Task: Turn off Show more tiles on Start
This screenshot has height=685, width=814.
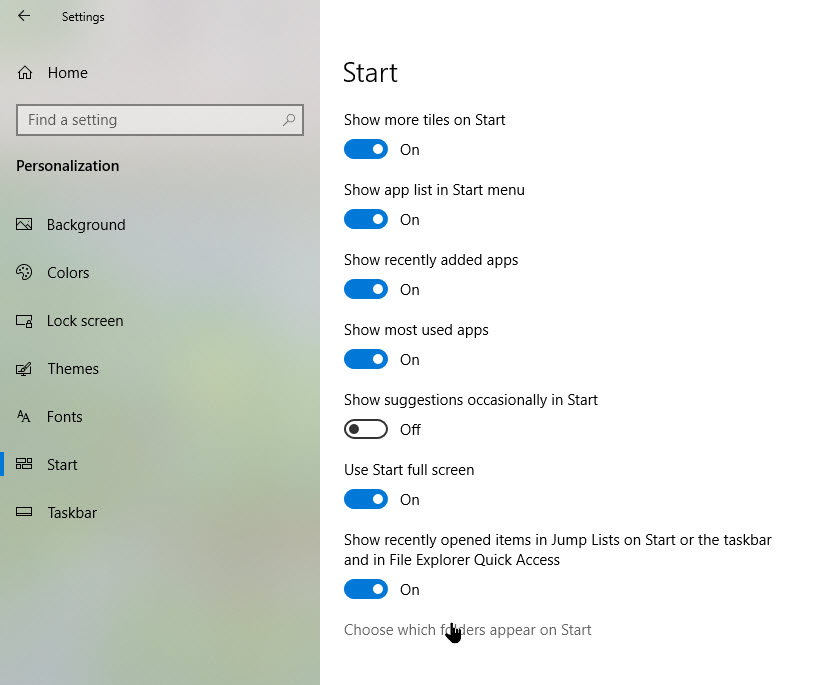Action: 365,149
